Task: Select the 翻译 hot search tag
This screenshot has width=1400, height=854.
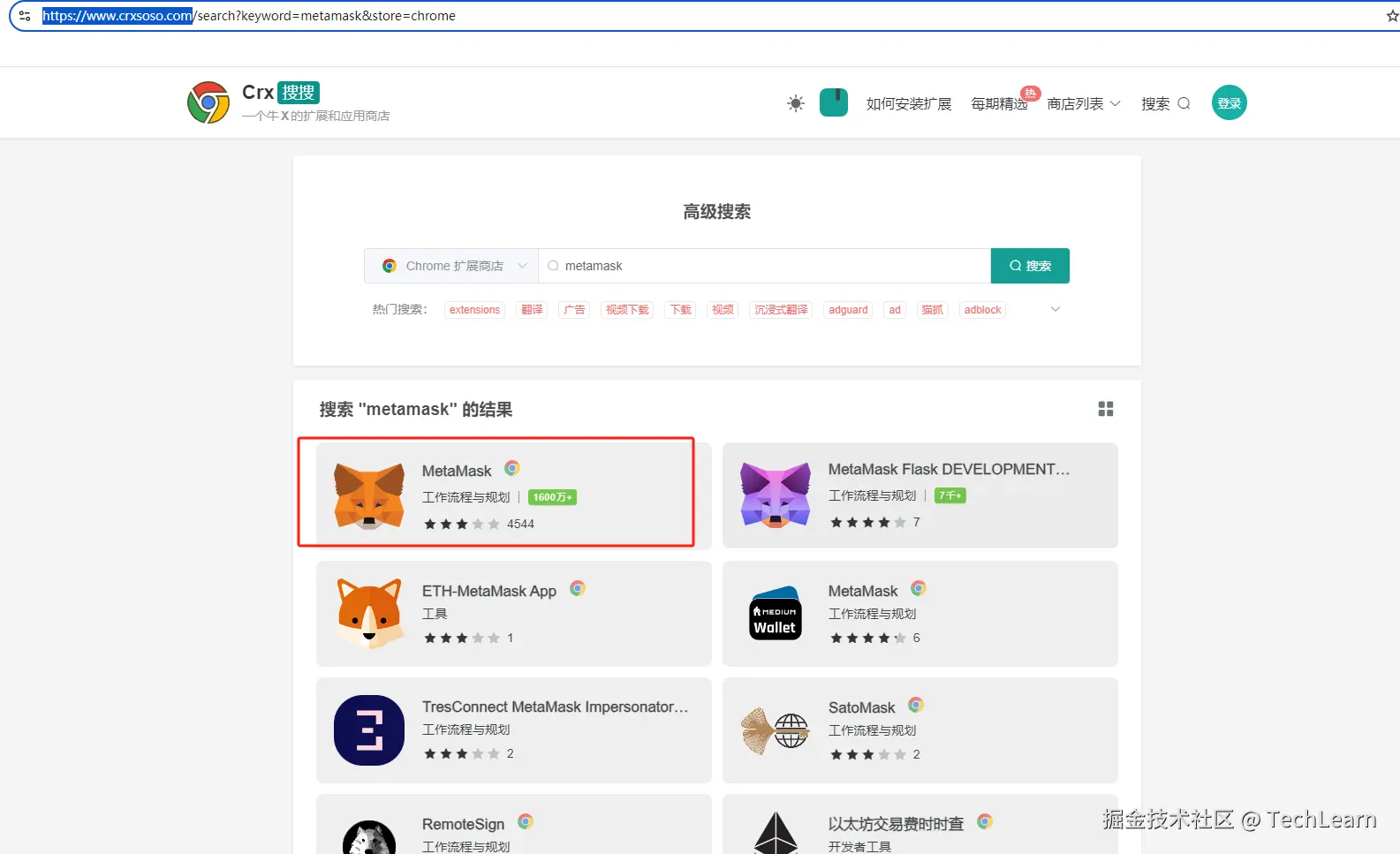Action: tap(532, 310)
